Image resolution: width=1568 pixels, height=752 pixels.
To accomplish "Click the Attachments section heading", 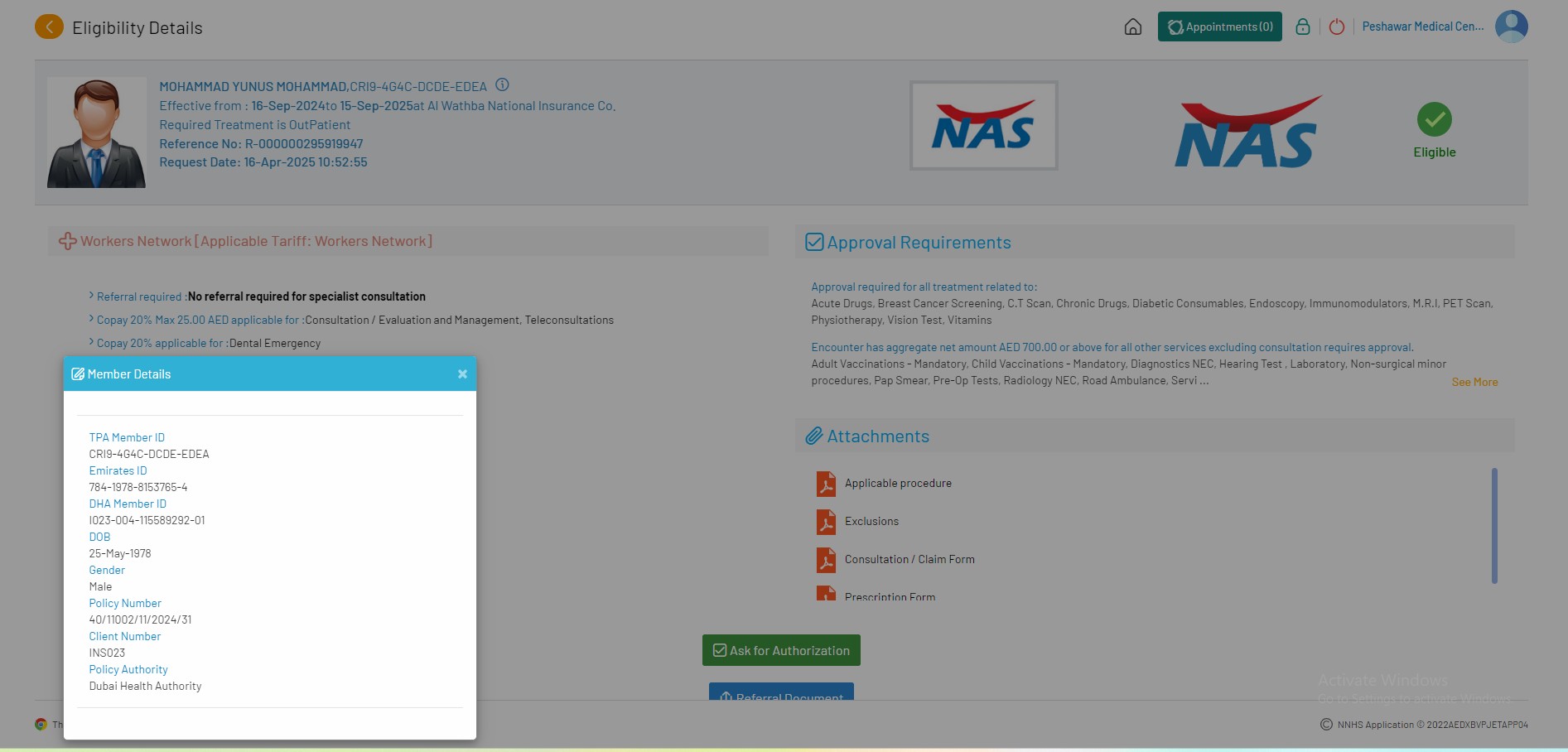I will [878, 436].
